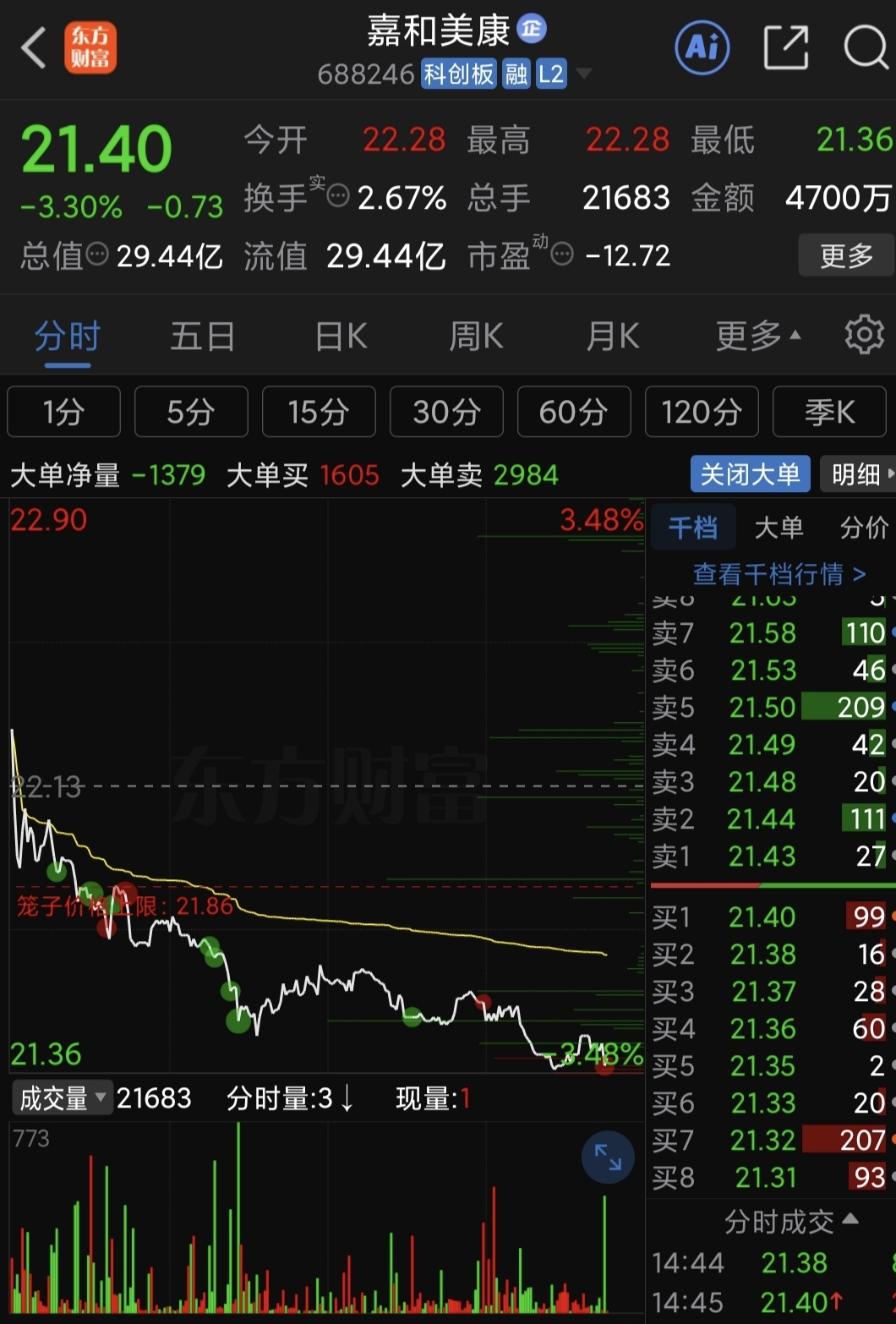This screenshot has width=896, height=1324.
Task: Open the Ai assistant icon
Action: tap(702, 47)
